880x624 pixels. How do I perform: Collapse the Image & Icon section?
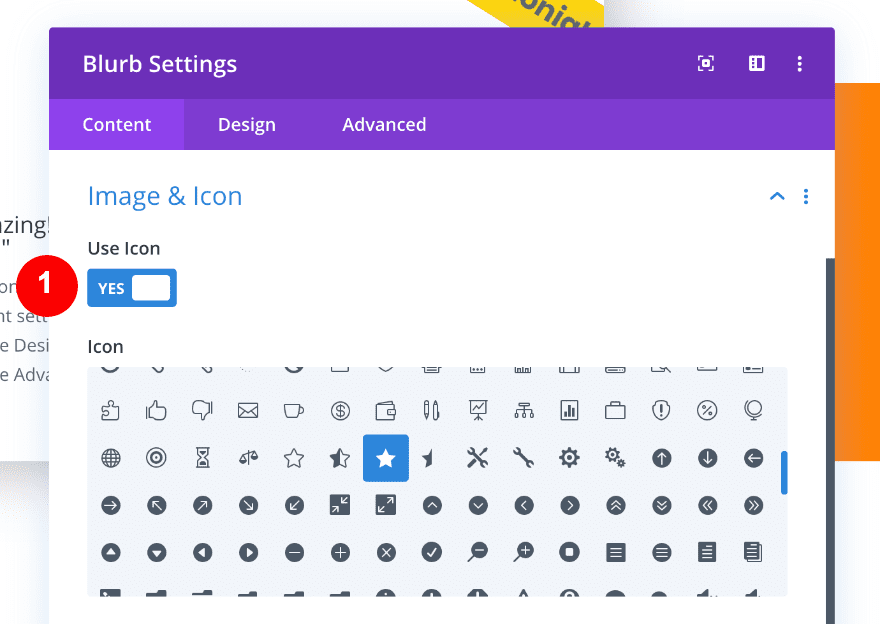tap(777, 196)
